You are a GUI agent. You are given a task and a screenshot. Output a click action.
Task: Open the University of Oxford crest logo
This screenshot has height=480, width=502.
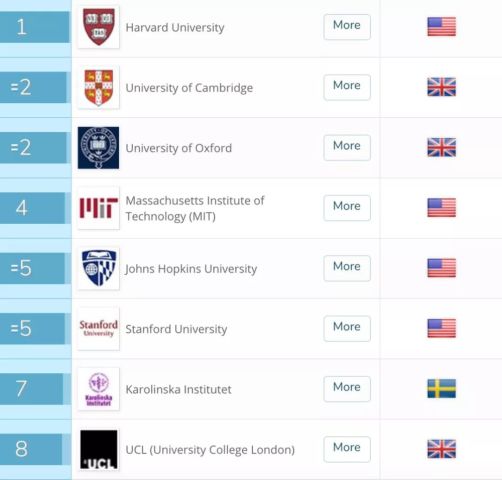click(x=98, y=148)
